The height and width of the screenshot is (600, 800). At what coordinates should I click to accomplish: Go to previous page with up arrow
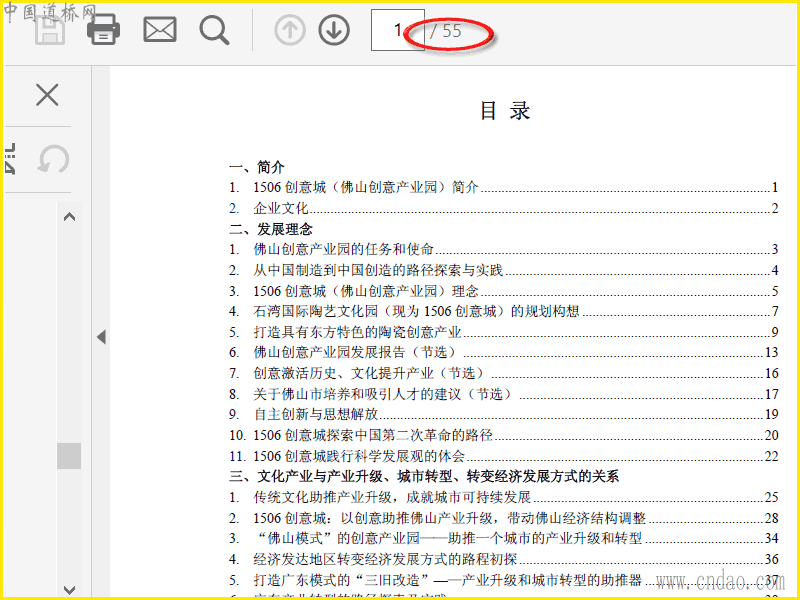[x=290, y=30]
